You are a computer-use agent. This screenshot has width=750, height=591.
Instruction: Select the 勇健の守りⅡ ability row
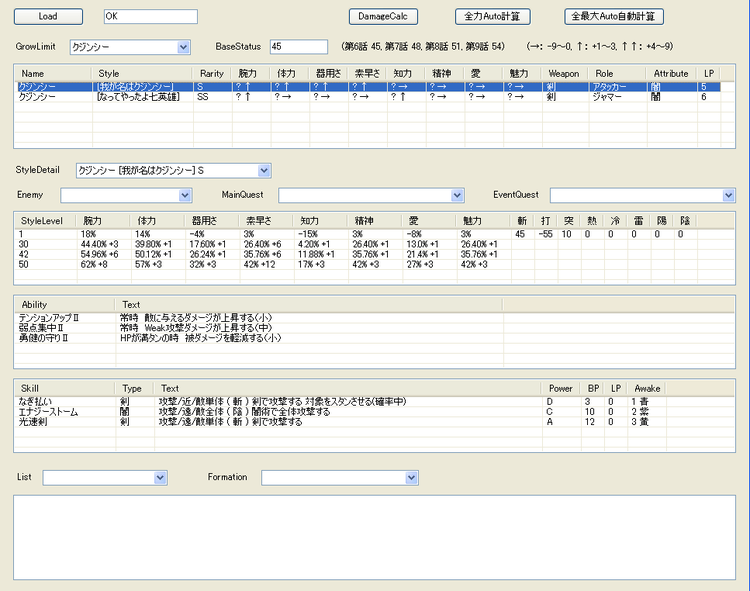coord(258,338)
